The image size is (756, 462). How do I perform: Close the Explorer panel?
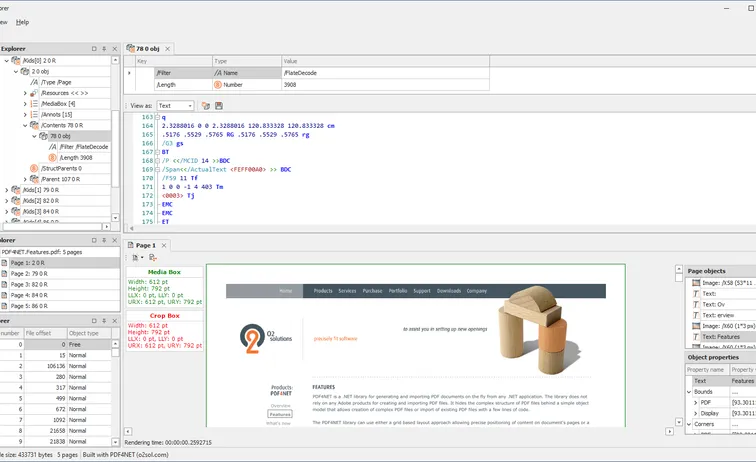click(x=114, y=48)
